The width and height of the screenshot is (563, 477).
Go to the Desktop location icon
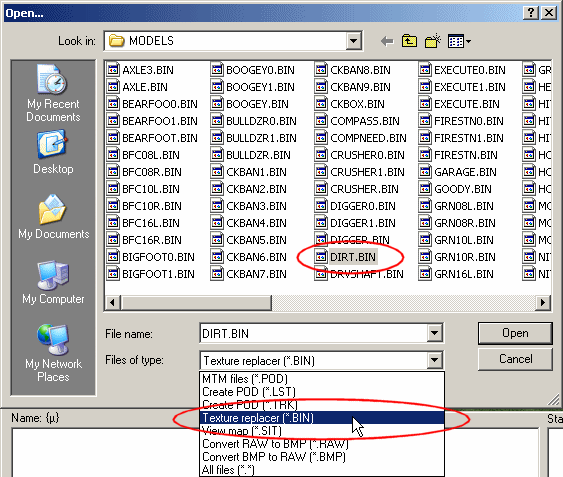[x=53, y=152]
